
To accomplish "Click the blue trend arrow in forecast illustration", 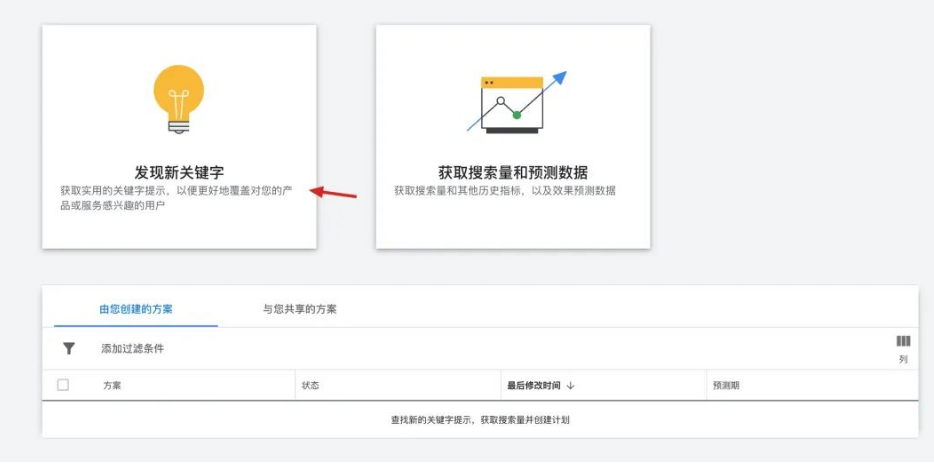I will click(558, 78).
